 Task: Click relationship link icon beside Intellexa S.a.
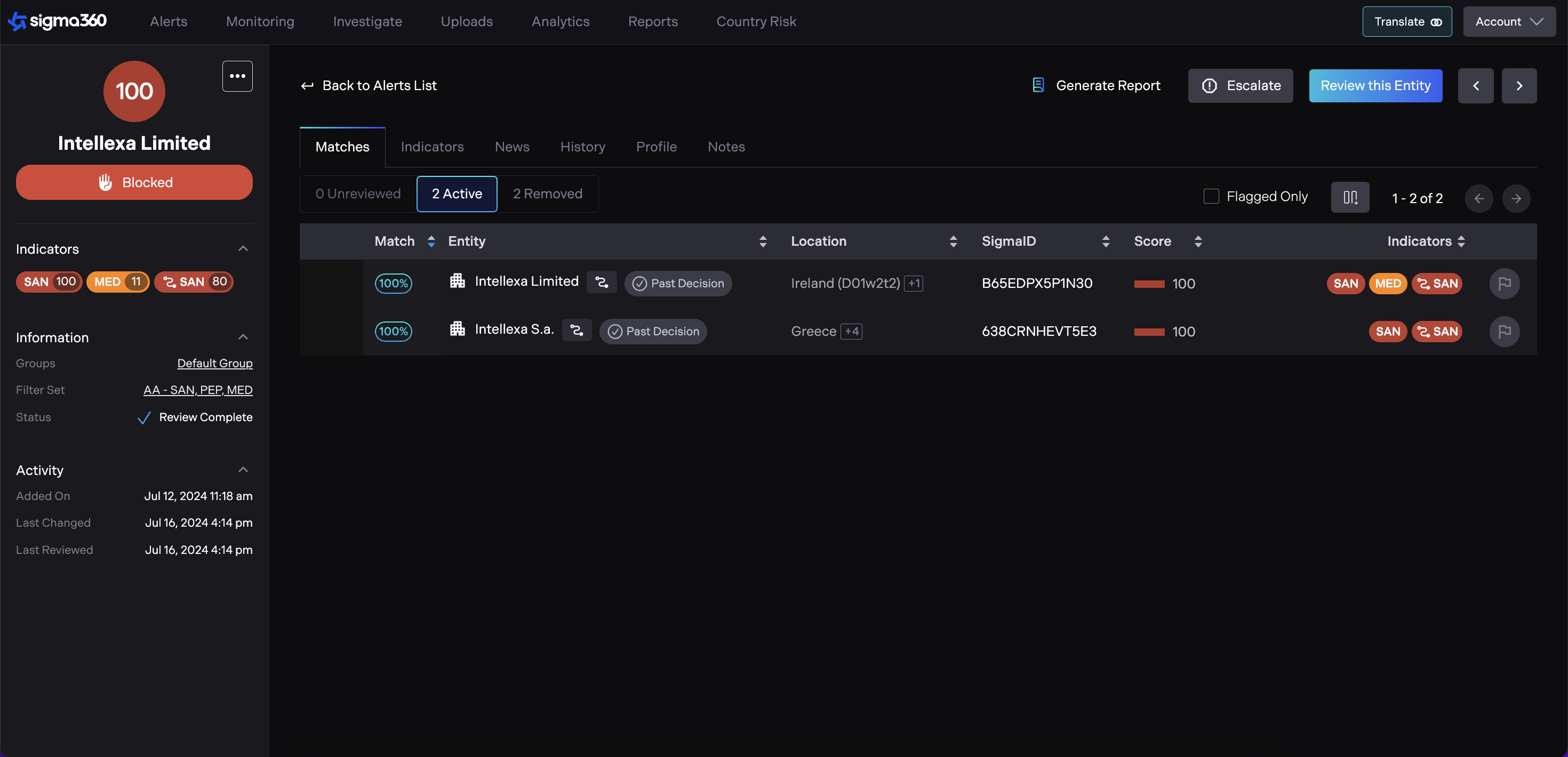pos(576,331)
